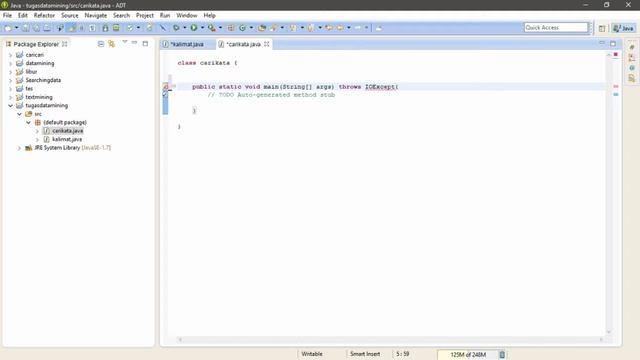The image size is (640, 360).
Task: Expand the JRE System Library node
Action: point(19,148)
